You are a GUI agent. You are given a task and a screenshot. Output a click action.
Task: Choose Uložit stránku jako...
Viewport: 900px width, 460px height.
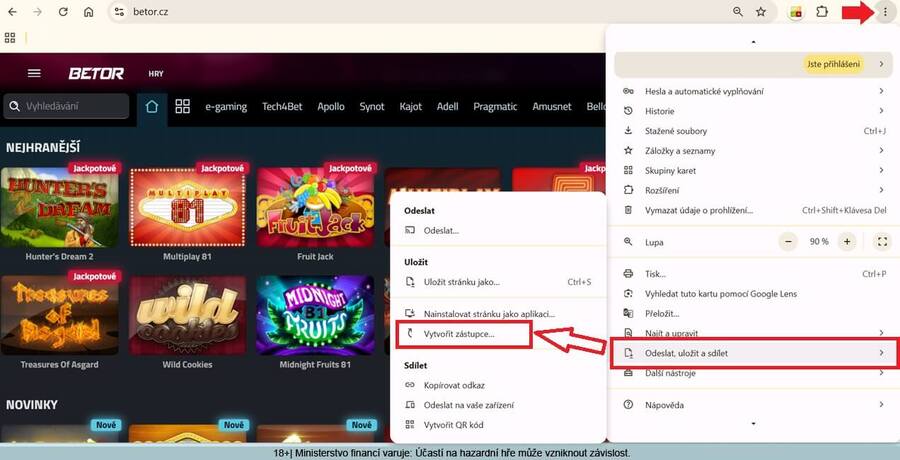coord(498,282)
